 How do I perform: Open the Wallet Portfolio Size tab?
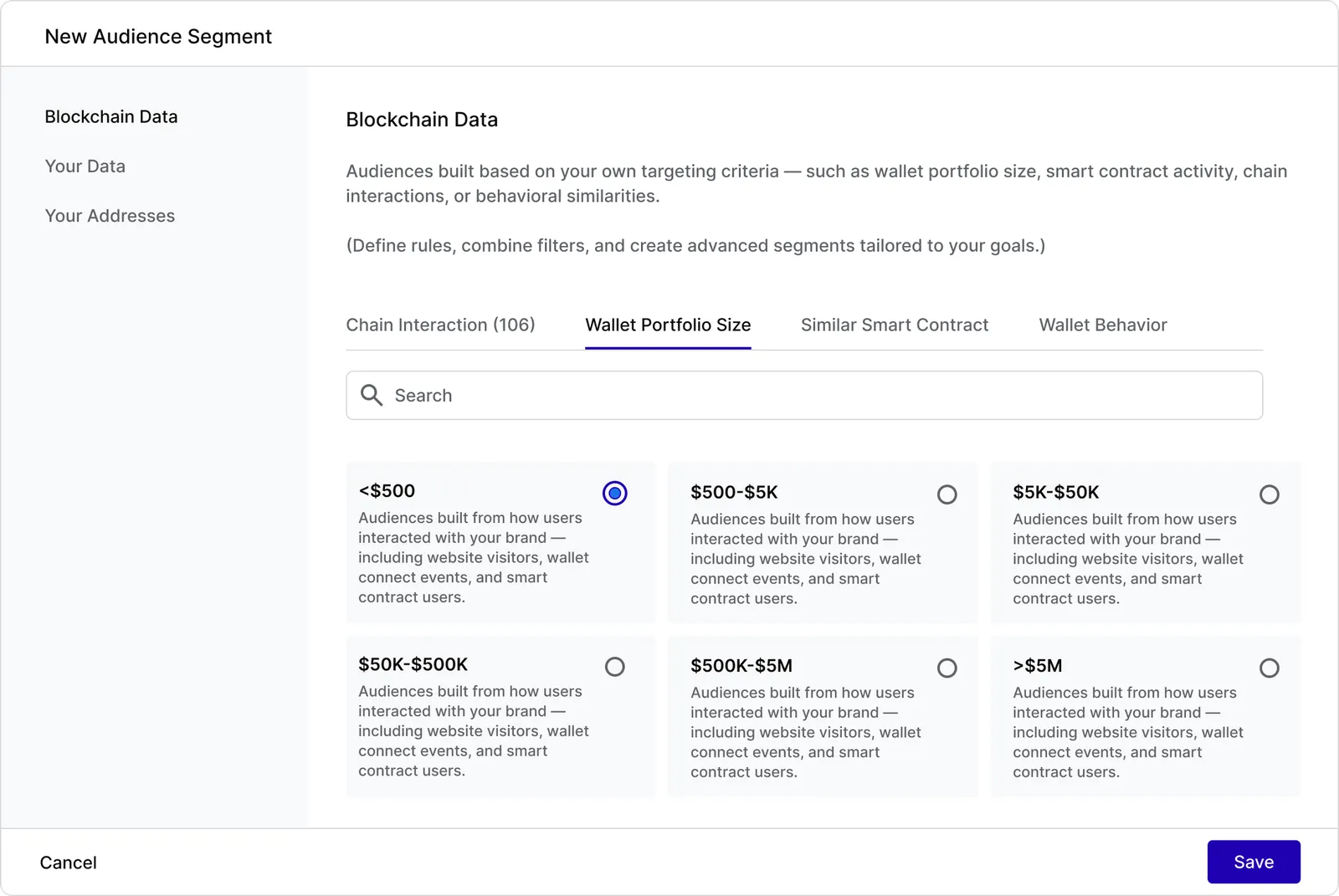(x=668, y=325)
